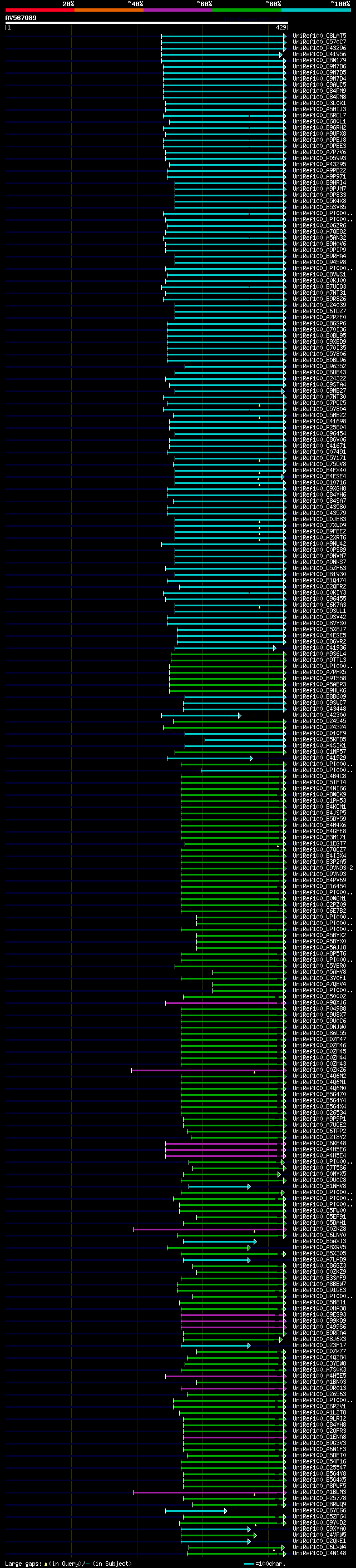Click the white query sequence bar
Viewport: 356px width, 1568px height.
pyautogui.click(x=147, y=22)
